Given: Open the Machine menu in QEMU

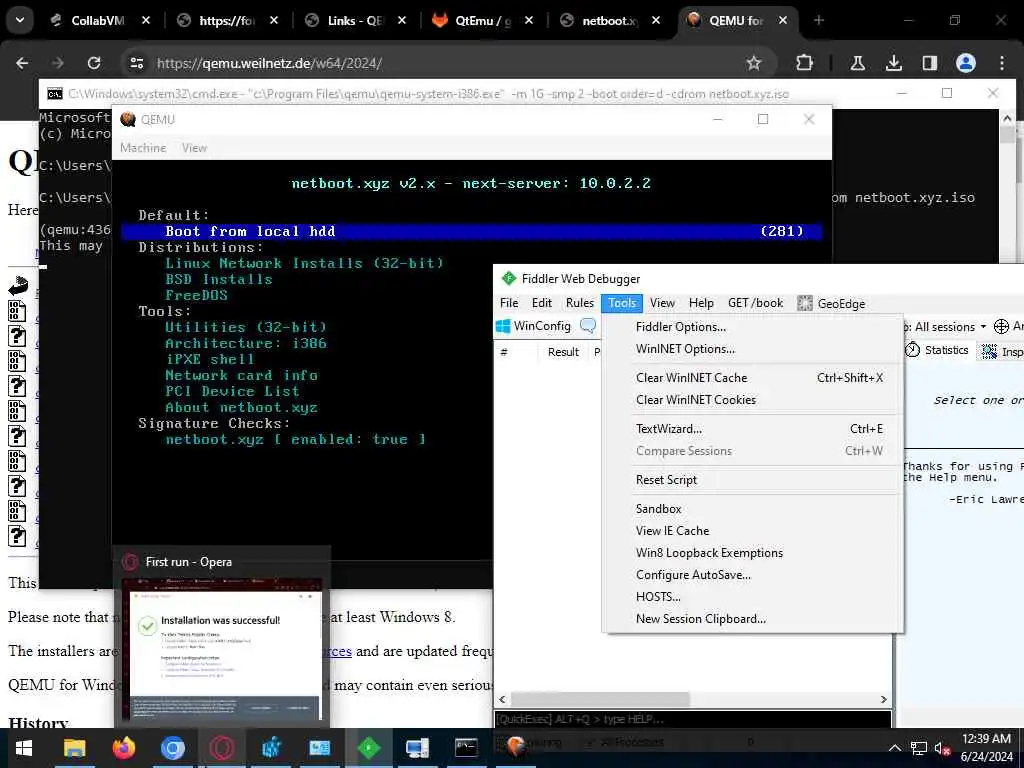Looking at the screenshot, I should click(143, 148).
